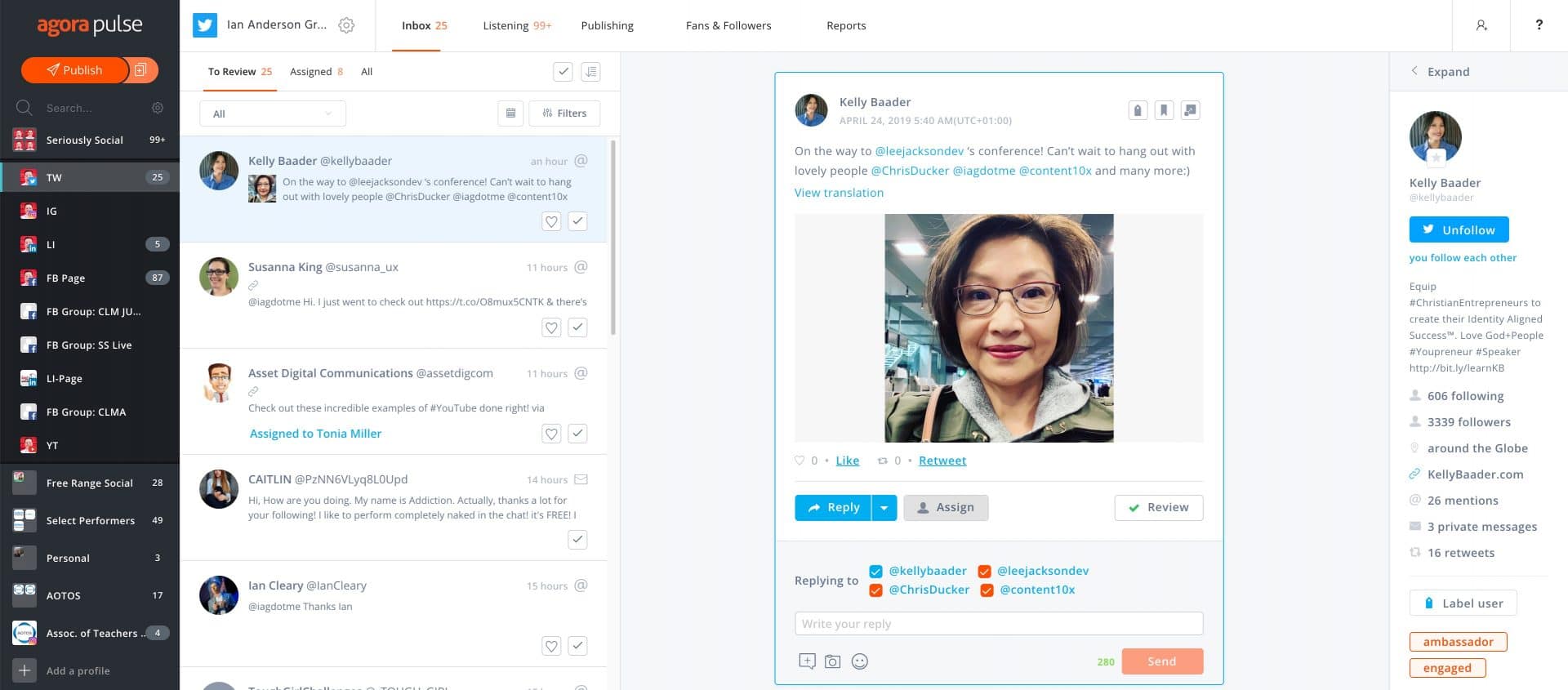The width and height of the screenshot is (1568, 690).
Task: Click the Label user button
Action: pyautogui.click(x=1463, y=603)
